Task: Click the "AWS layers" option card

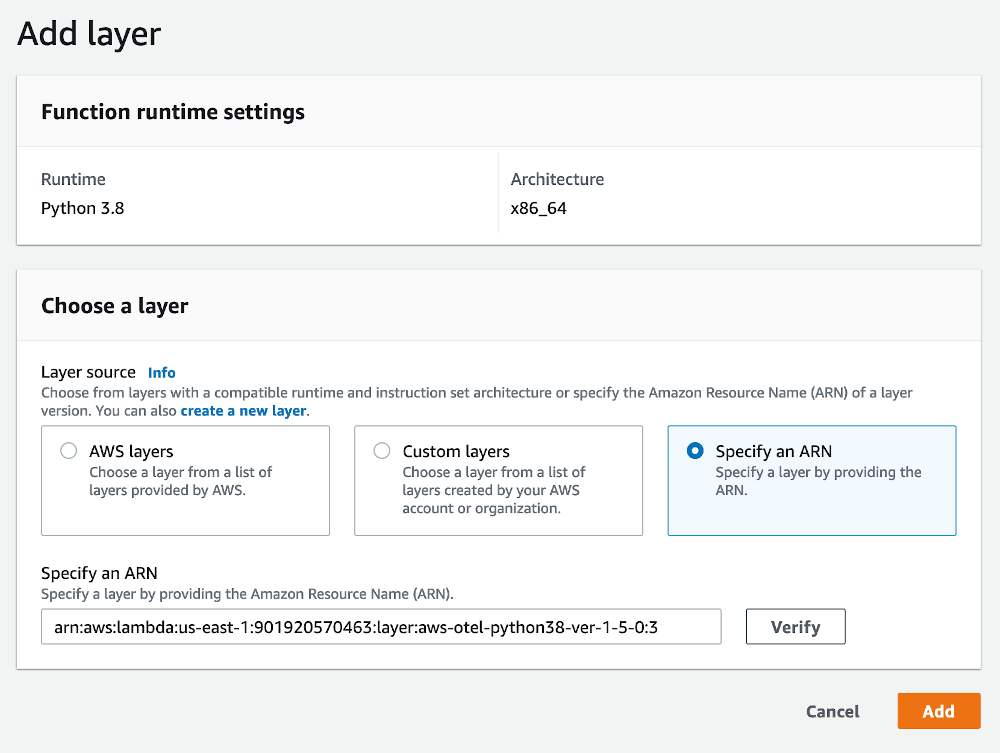Action: click(x=185, y=480)
